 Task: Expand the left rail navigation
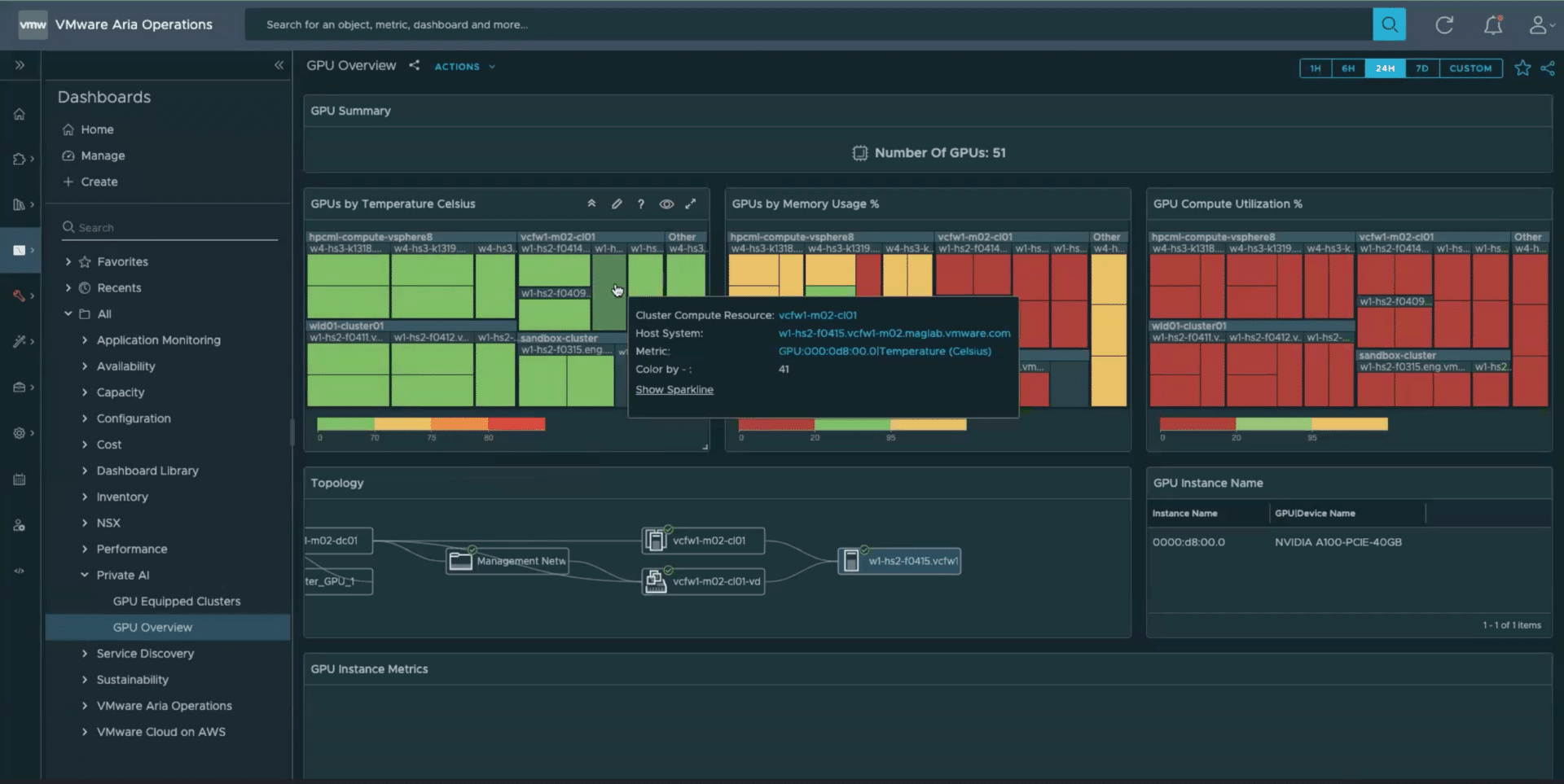[x=20, y=65]
